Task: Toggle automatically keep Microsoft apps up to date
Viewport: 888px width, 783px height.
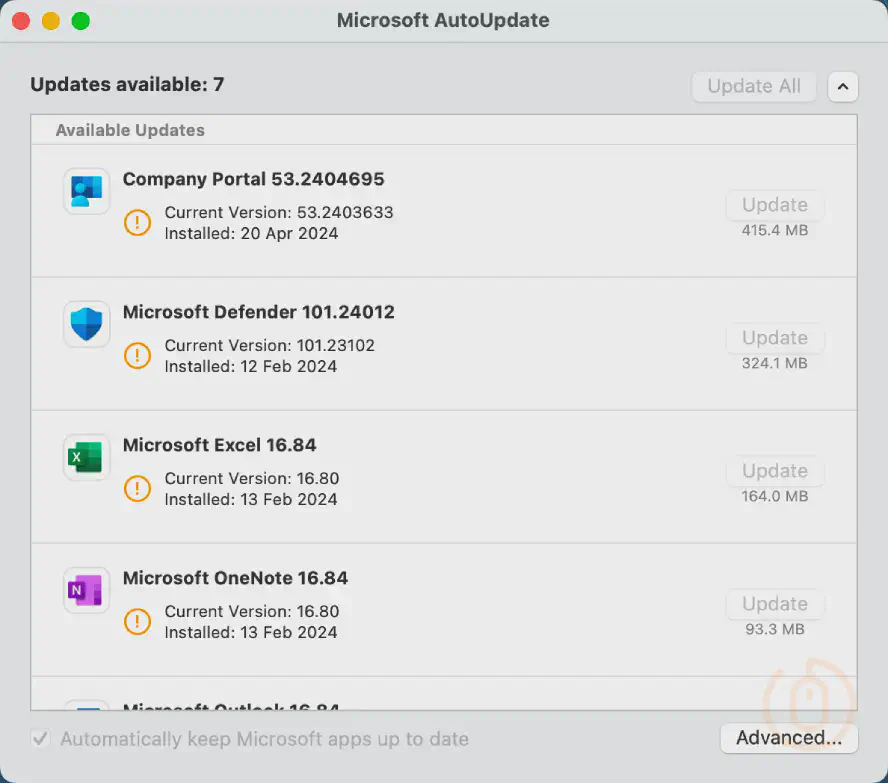Action: tap(40, 739)
